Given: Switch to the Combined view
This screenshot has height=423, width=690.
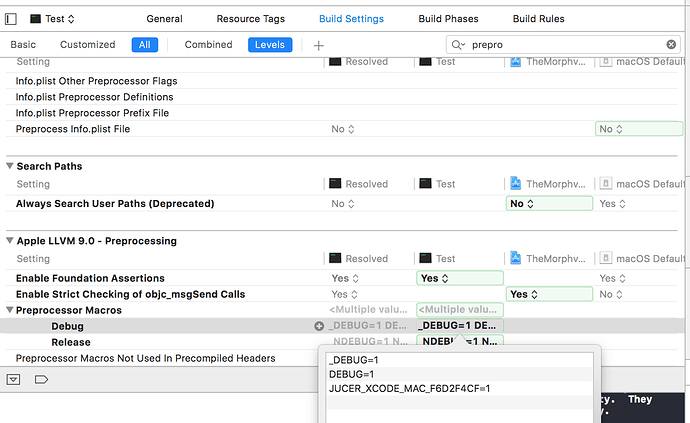Looking at the screenshot, I should coord(208,45).
